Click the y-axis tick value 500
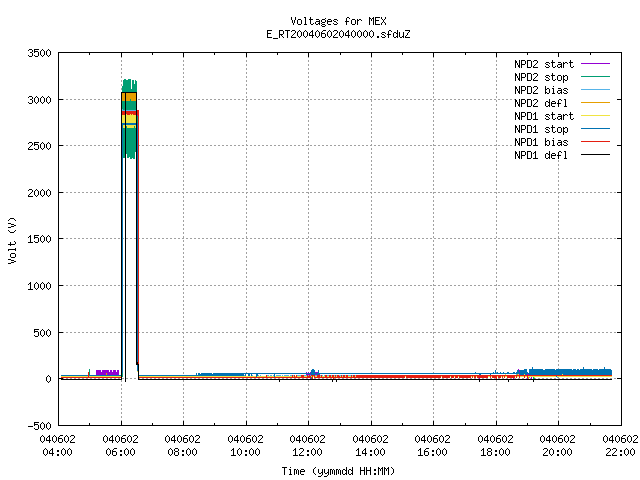This screenshot has width=640, height=480. (x=42, y=333)
